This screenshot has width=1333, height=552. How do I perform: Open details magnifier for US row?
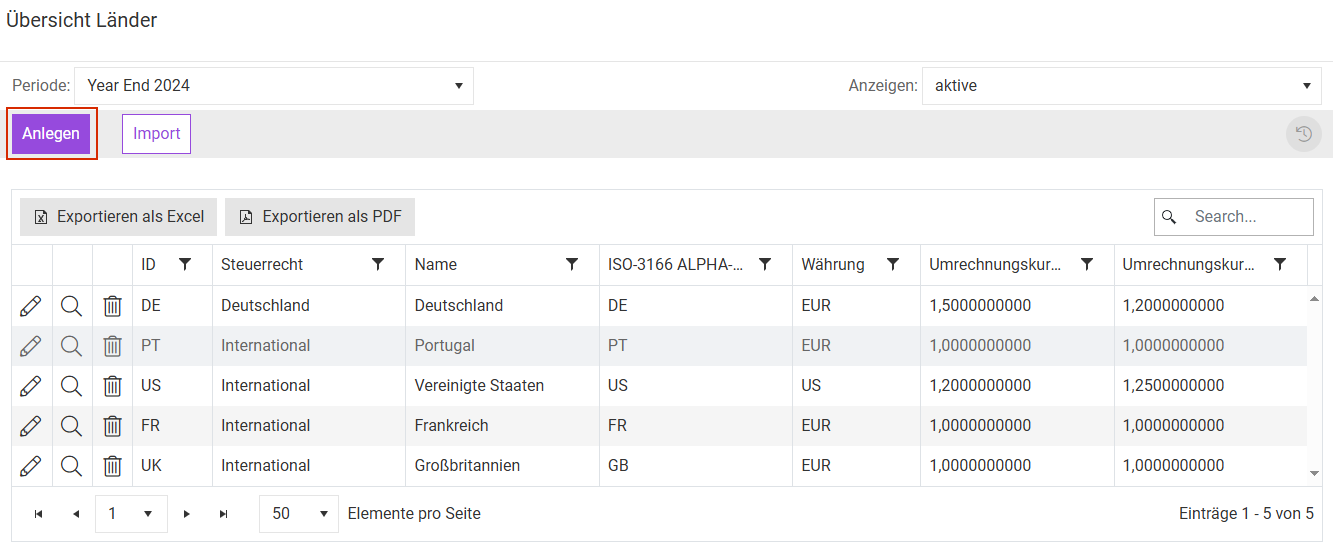tap(71, 386)
